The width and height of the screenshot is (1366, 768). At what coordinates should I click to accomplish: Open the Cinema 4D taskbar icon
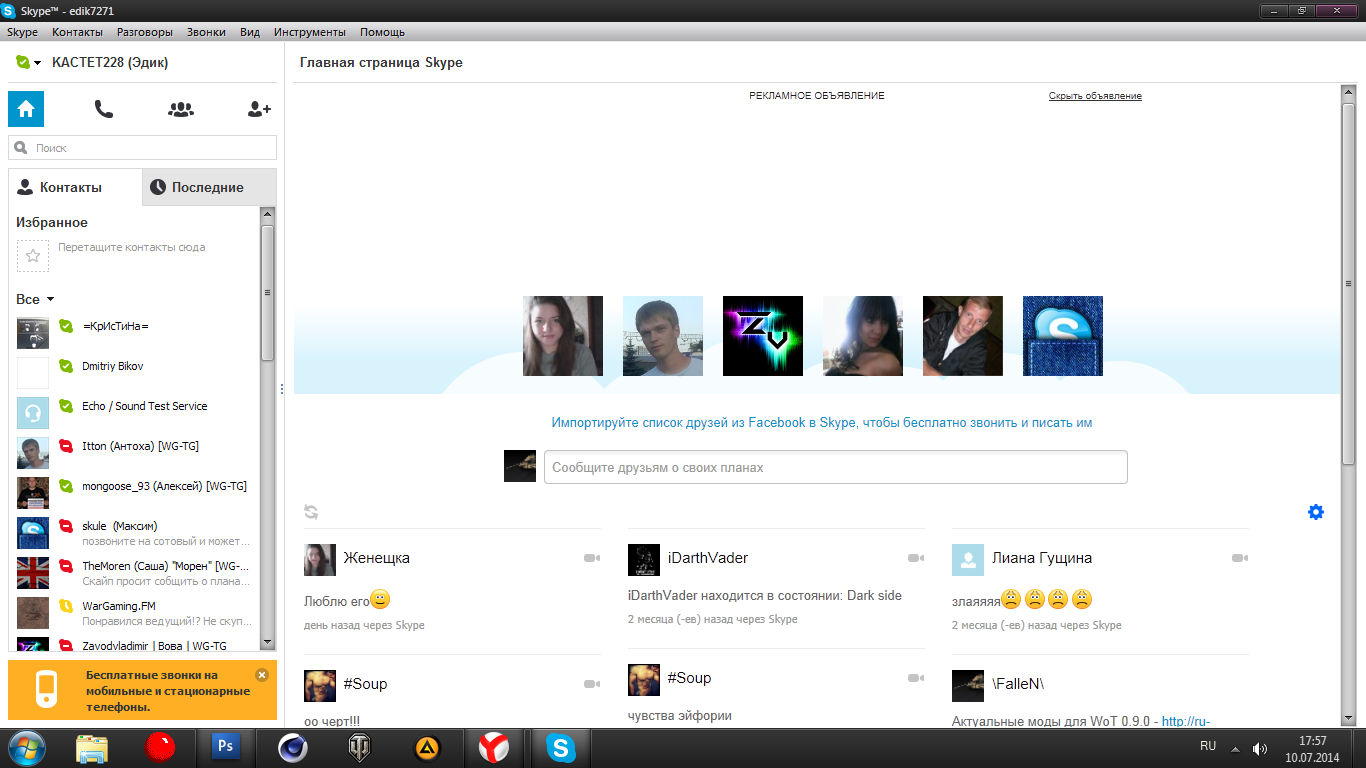point(293,747)
